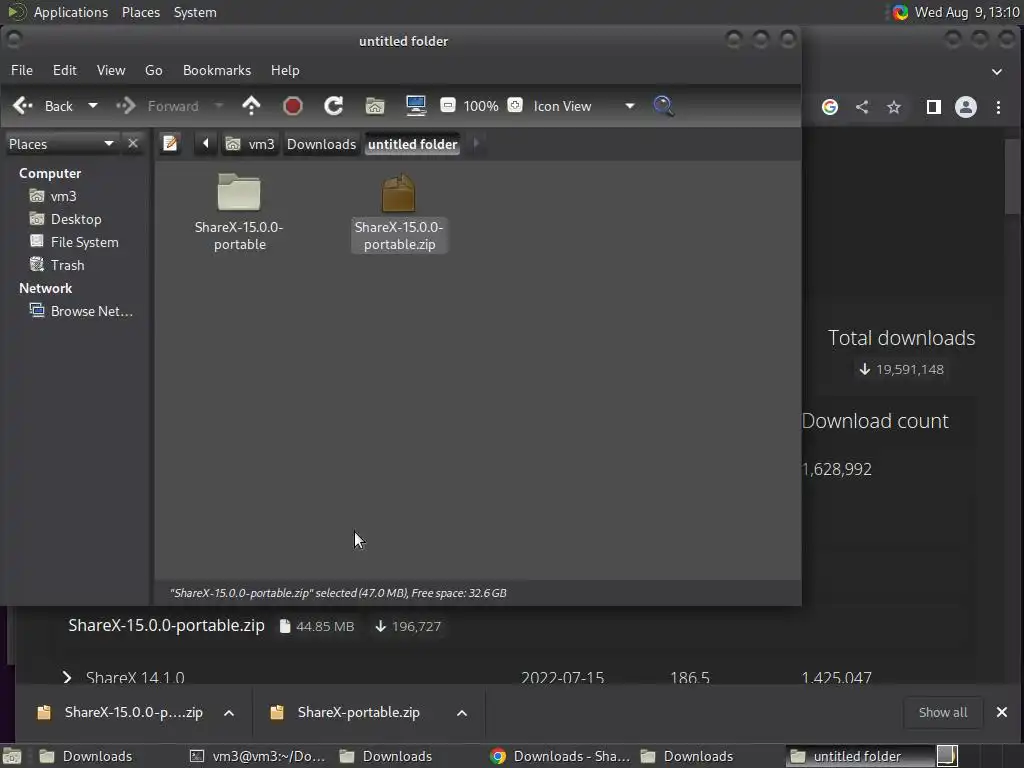Open the Applications menu in top panel
Viewport: 1024px width, 768px height.
(x=71, y=12)
